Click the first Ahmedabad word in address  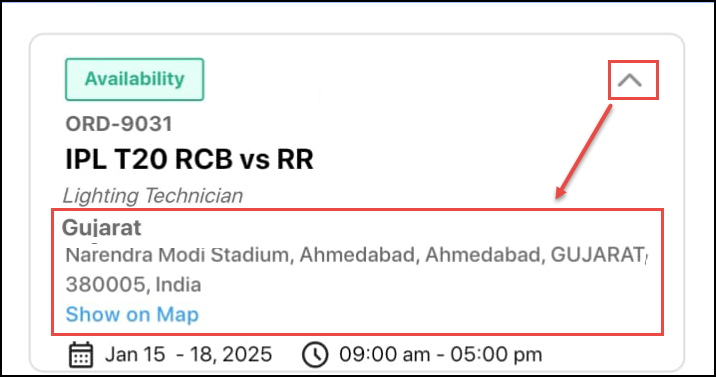point(359,255)
